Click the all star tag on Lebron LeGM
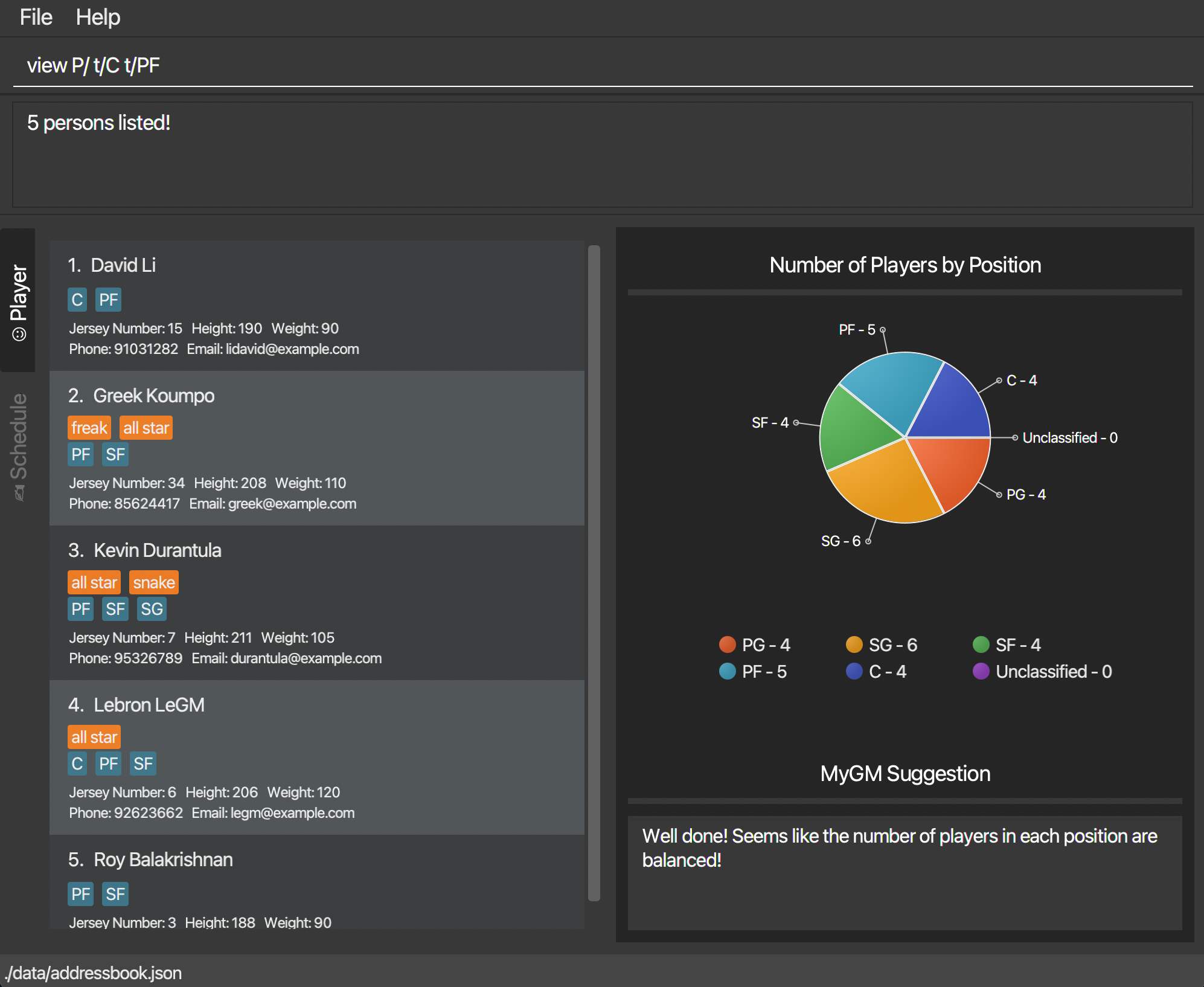Screen dimensions: 1204x987 [x=94, y=737]
